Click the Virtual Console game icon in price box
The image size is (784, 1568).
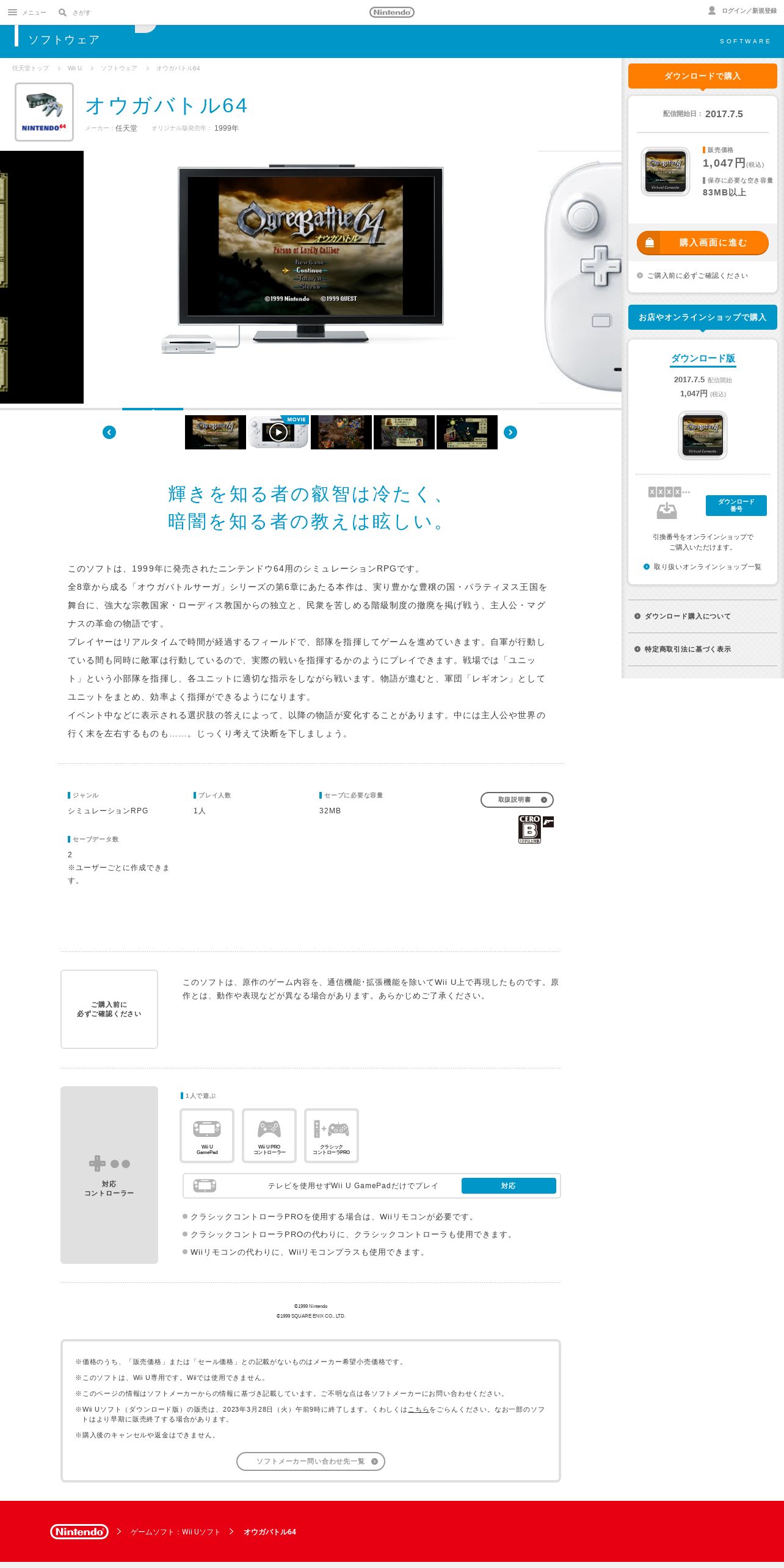(666, 172)
